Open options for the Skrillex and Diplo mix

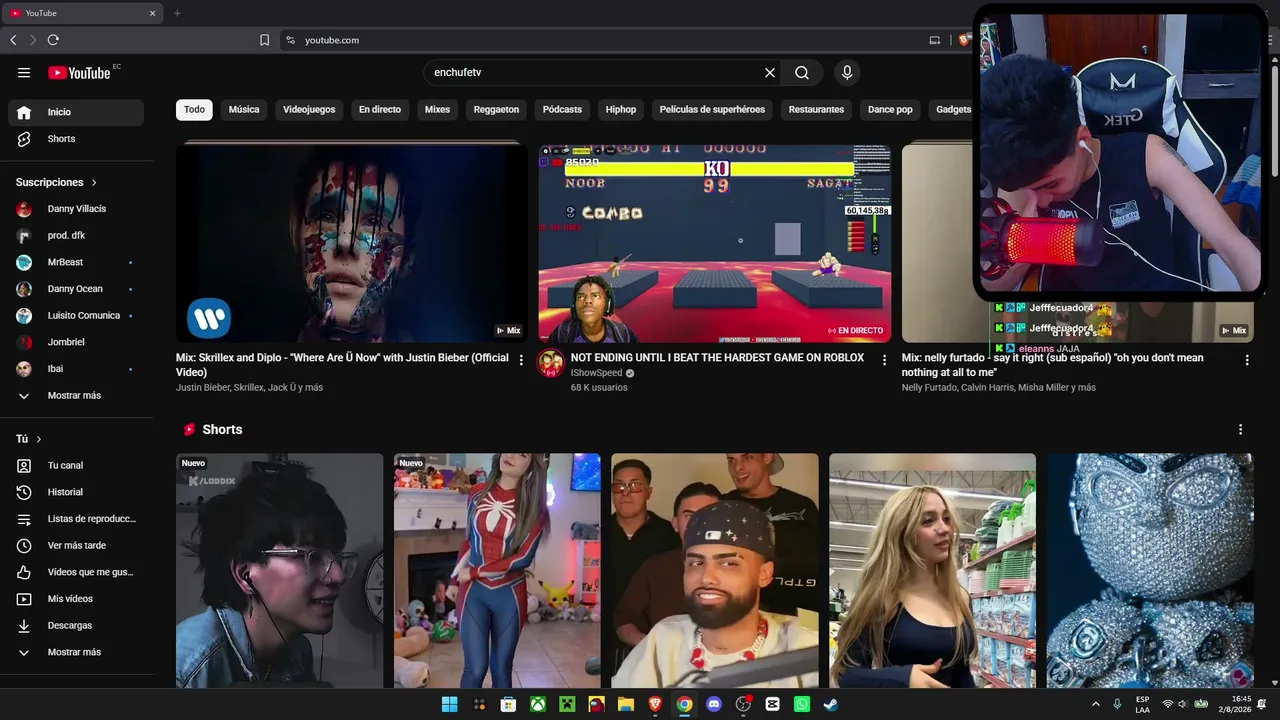coord(521,360)
